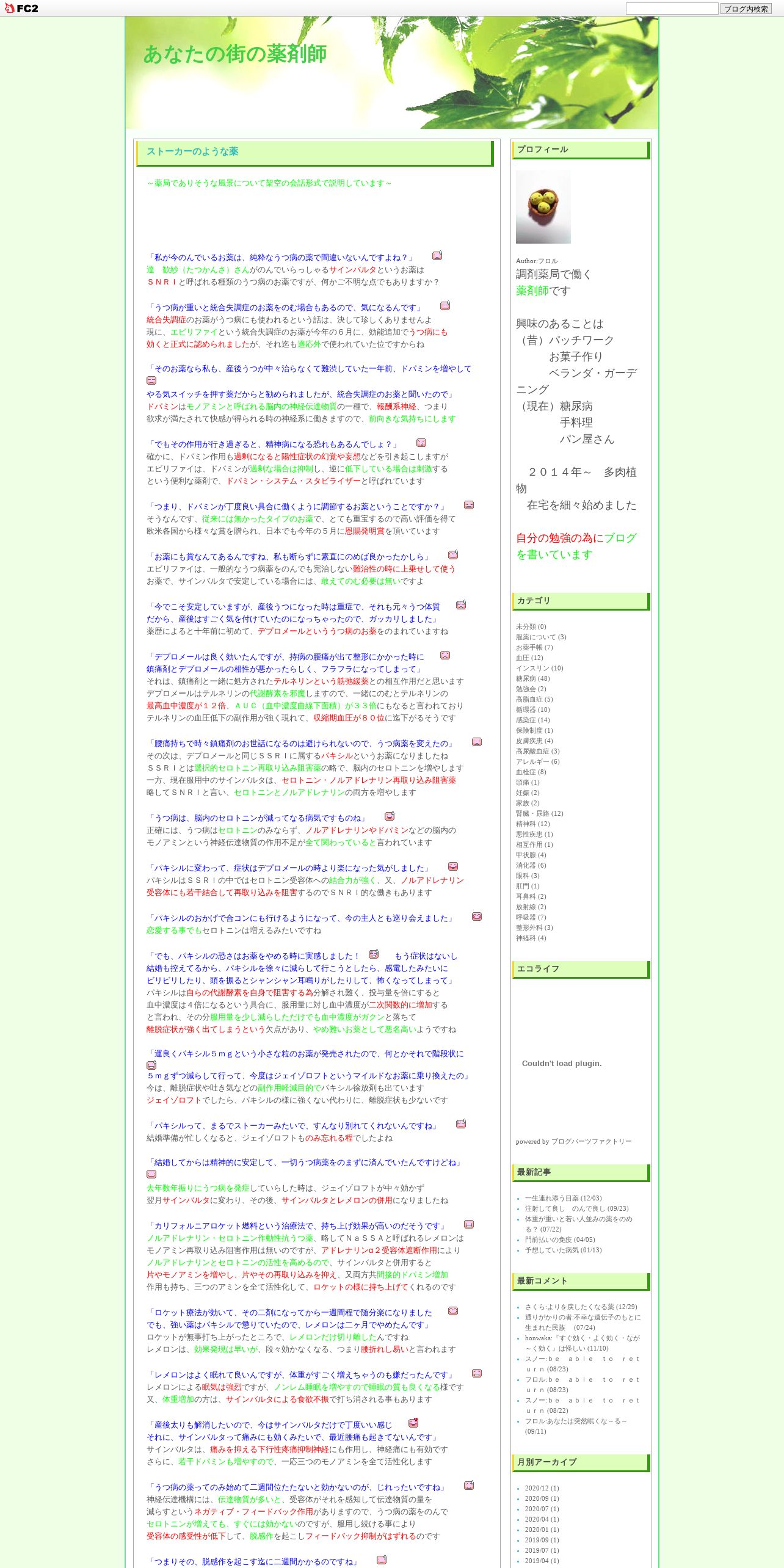Click emoji after 精神病になる恐れ line
This screenshot has height=1568, width=784.
421,443
